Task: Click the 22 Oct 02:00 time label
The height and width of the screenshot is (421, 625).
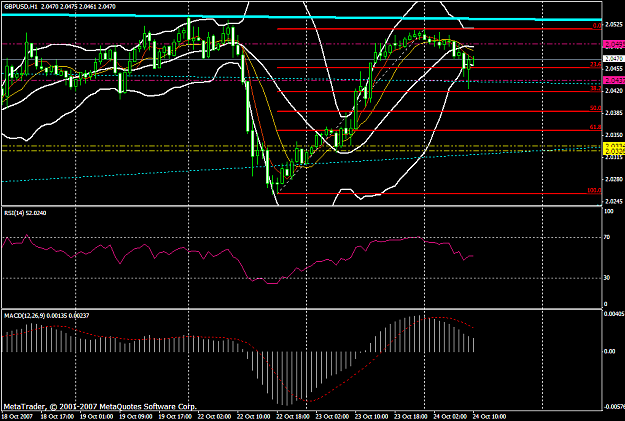Action: (214, 417)
